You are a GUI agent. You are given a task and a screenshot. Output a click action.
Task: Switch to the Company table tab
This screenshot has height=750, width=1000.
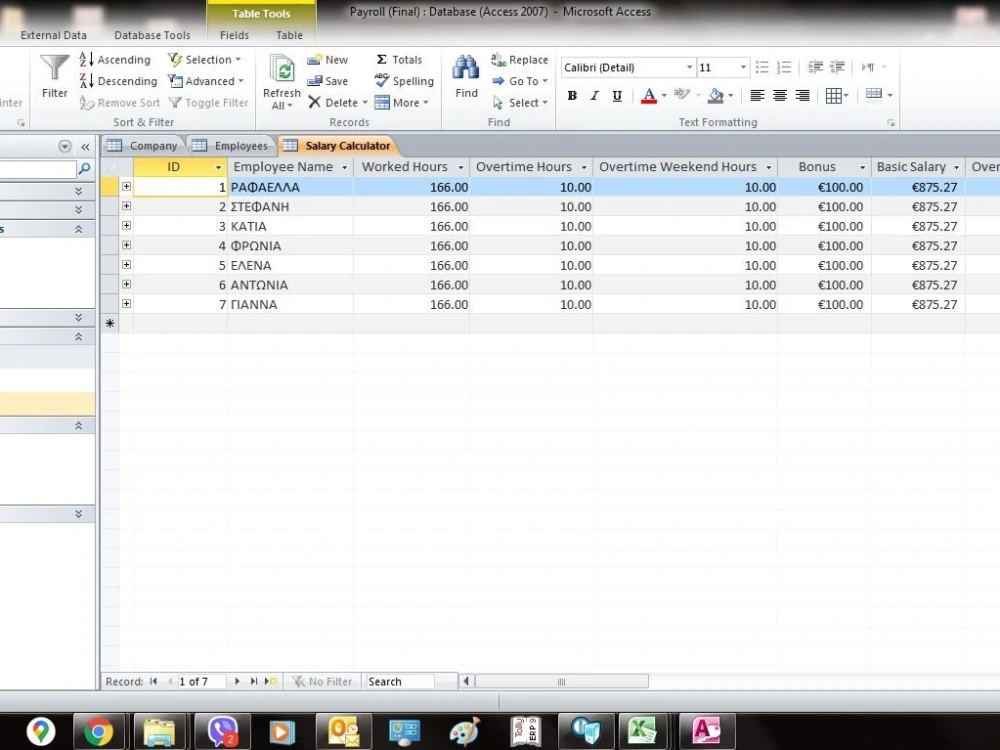click(142, 145)
